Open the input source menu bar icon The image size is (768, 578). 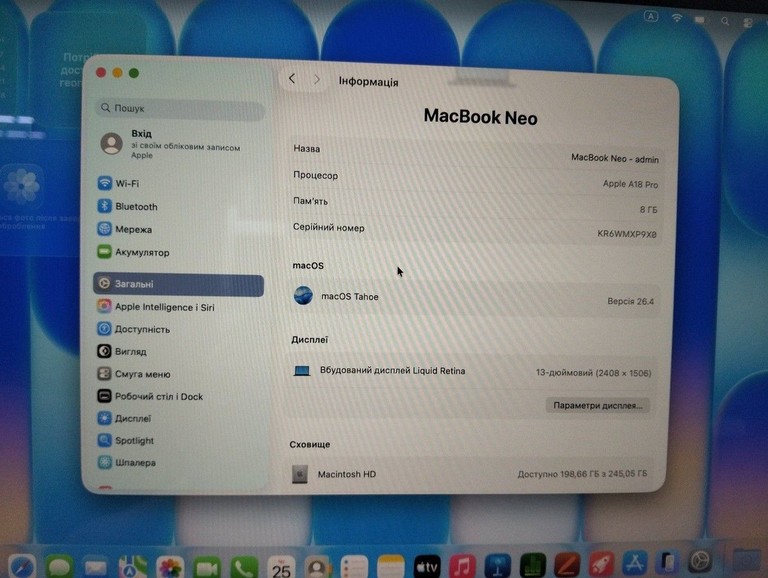(650, 17)
